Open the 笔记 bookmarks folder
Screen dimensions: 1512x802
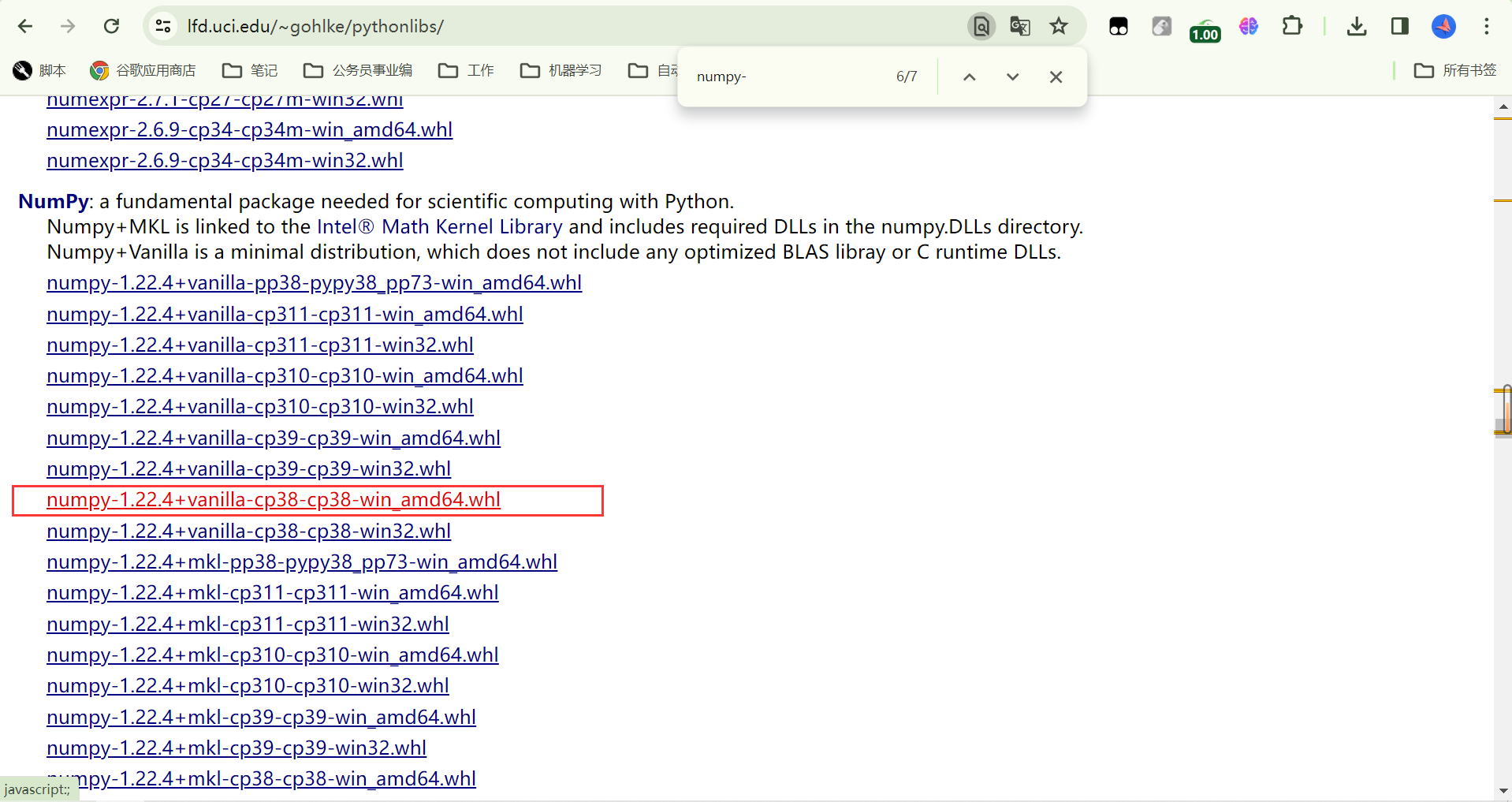click(x=250, y=70)
